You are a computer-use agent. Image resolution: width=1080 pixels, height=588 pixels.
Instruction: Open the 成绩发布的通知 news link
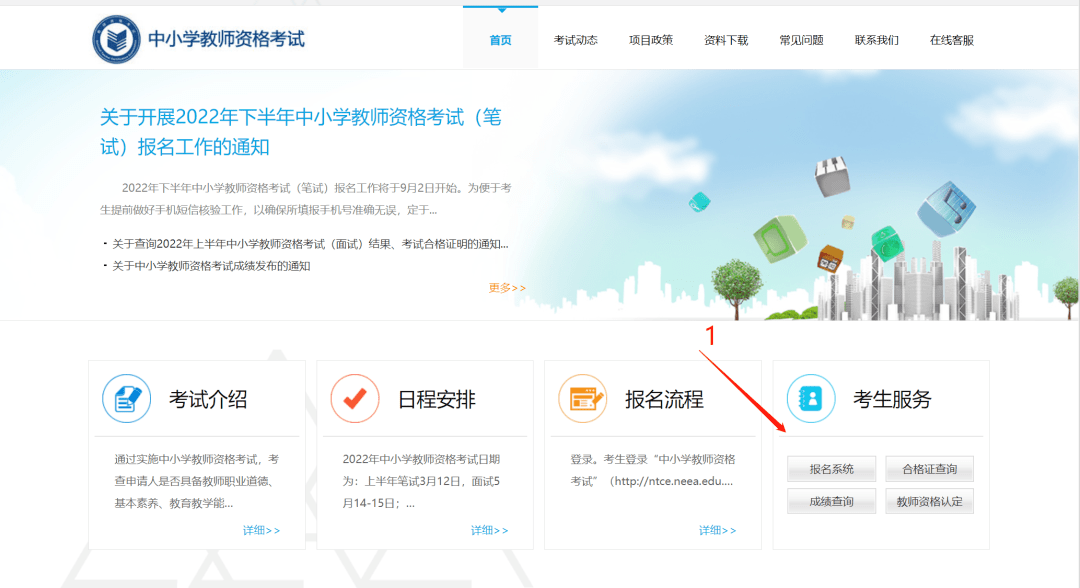tap(211, 266)
